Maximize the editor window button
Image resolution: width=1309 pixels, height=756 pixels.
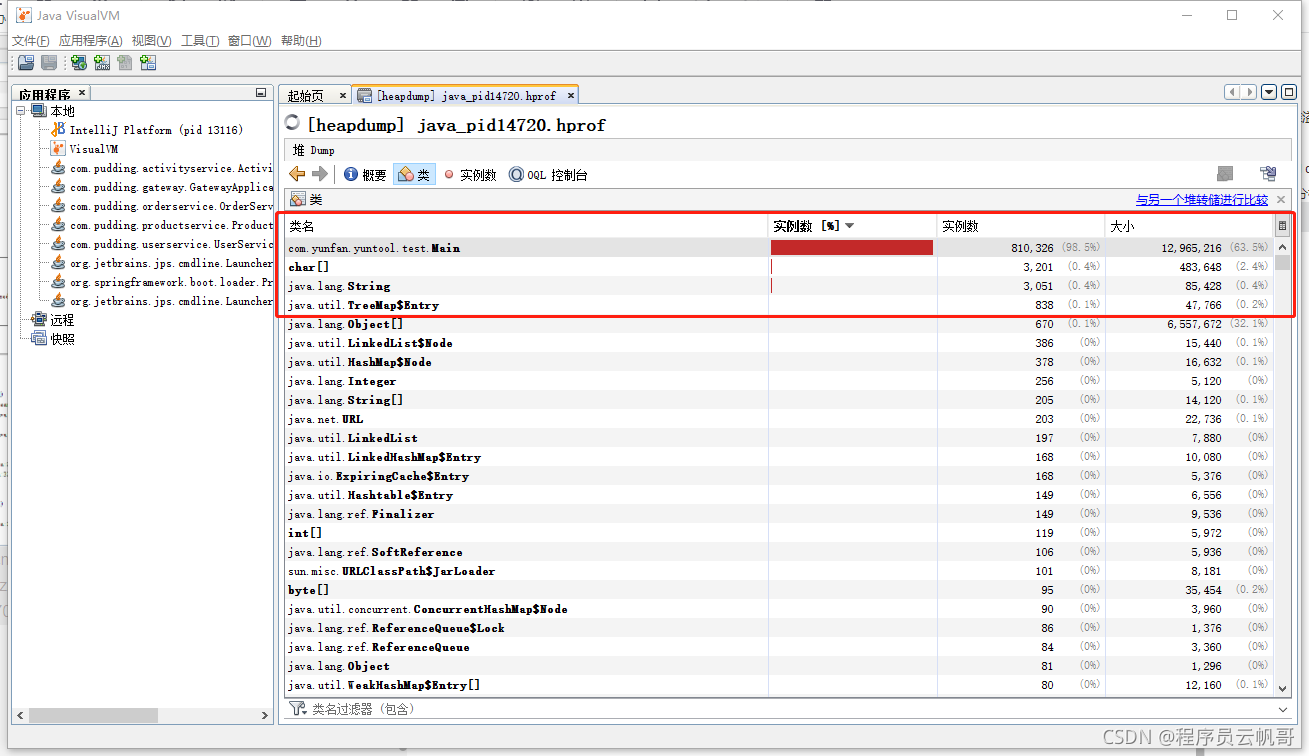click(x=1290, y=92)
